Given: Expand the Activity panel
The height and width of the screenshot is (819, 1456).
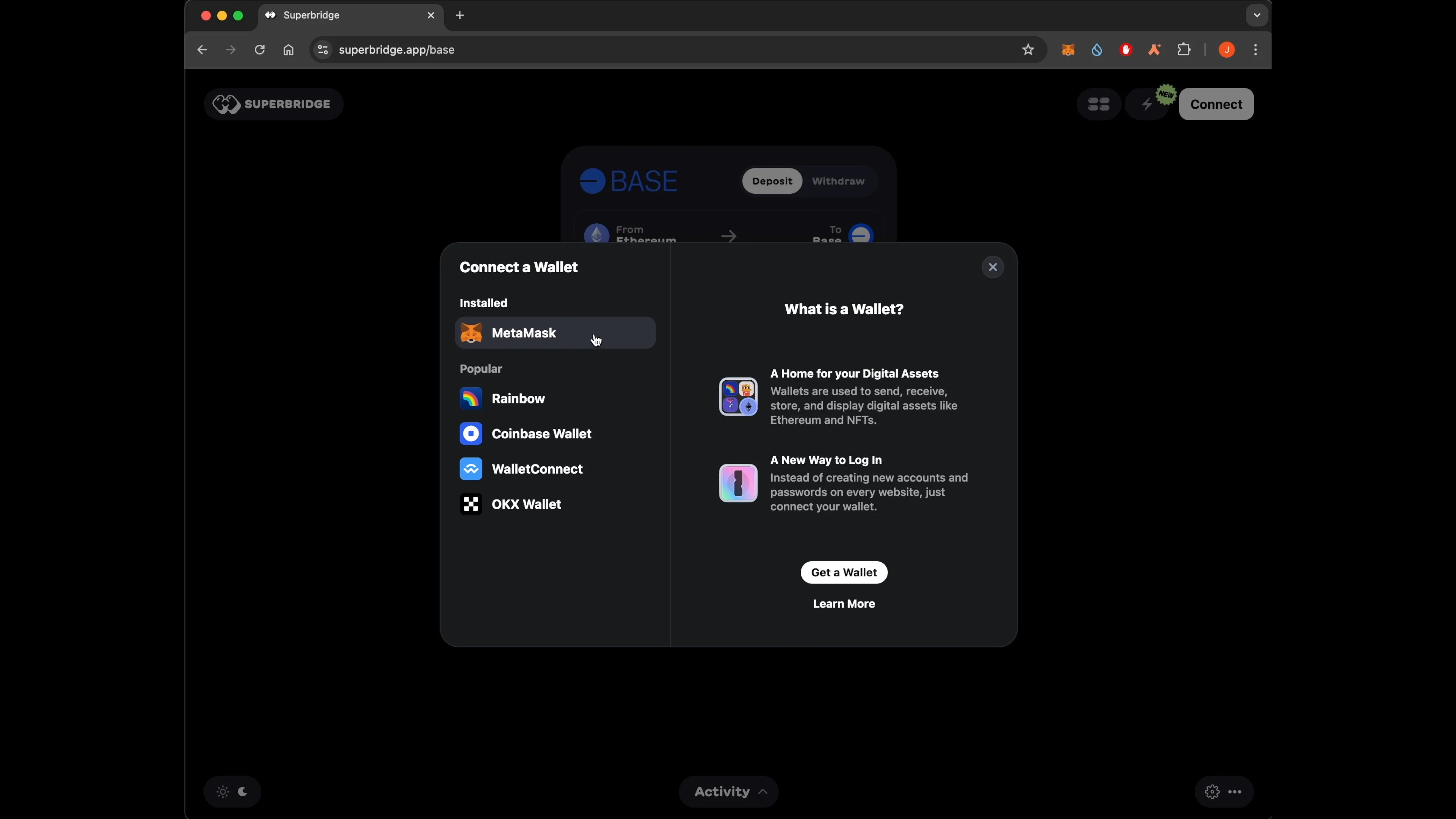Looking at the screenshot, I should 728,791.
